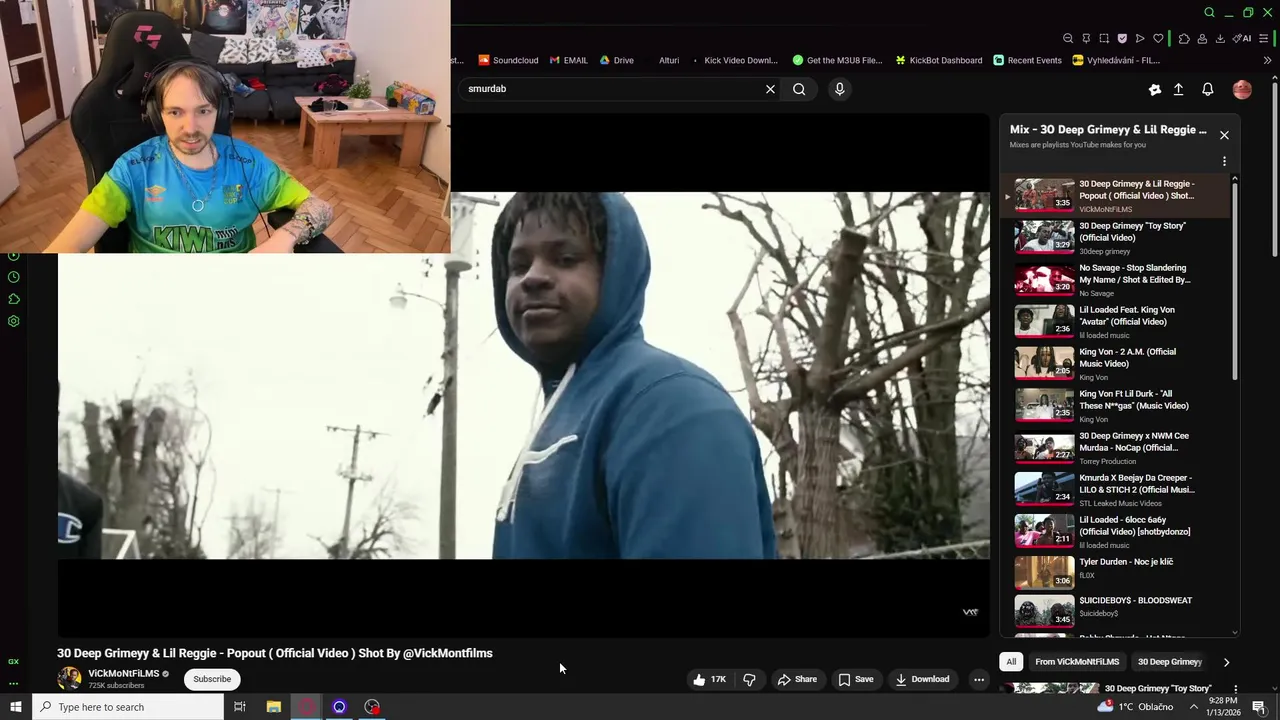Open browser extensions puzzle icon
The image size is (1280, 720).
pyautogui.click(x=1184, y=38)
